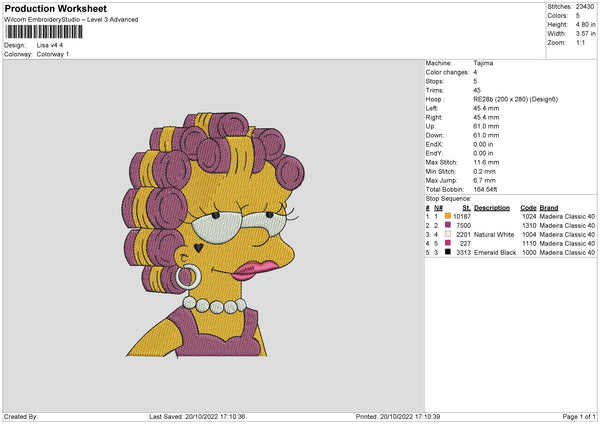The image size is (600, 424).
Task: Click the Max Jump value 6.7 mm
Action: [484, 180]
